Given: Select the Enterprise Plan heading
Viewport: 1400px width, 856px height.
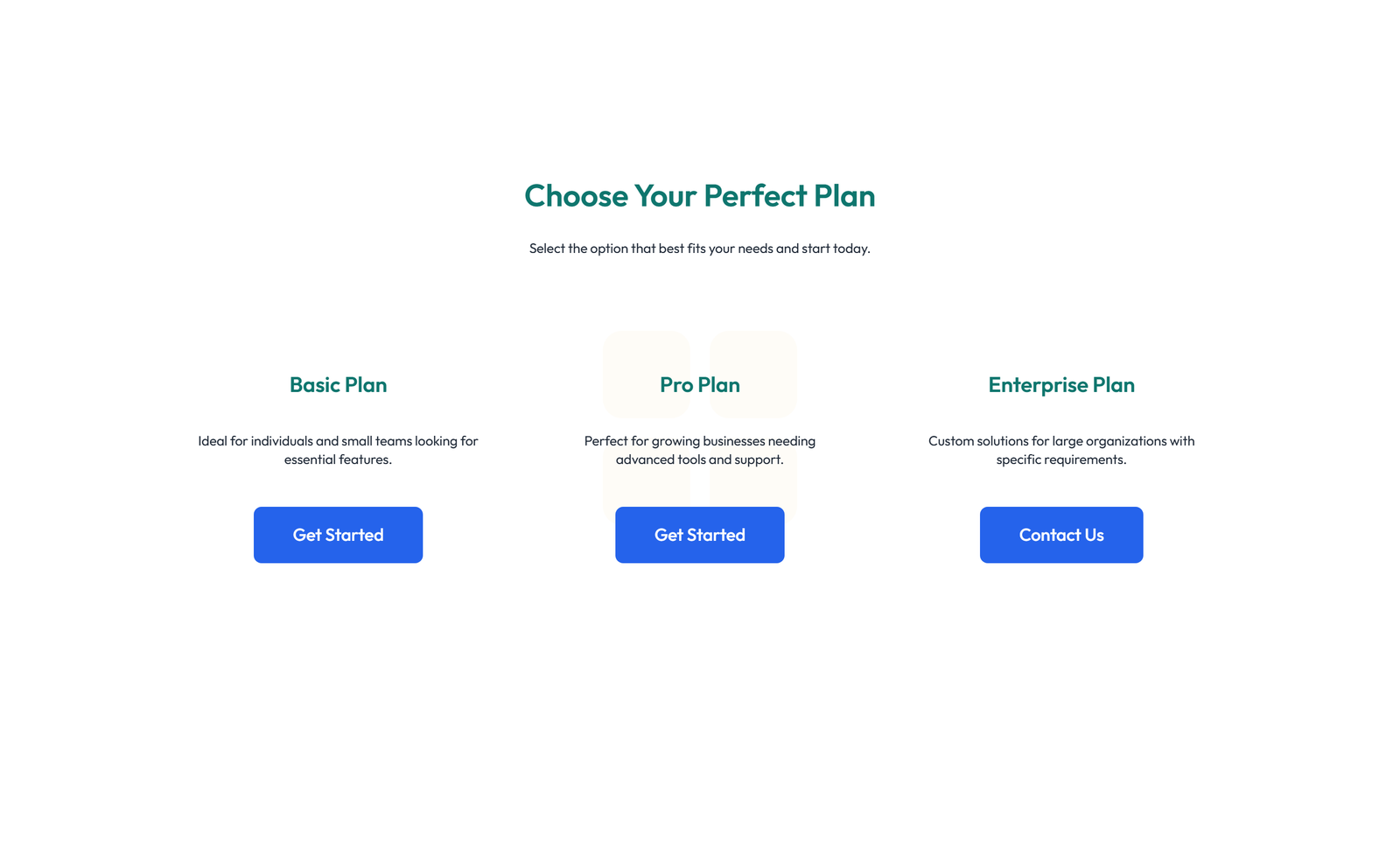Looking at the screenshot, I should pyautogui.click(x=1060, y=385).
